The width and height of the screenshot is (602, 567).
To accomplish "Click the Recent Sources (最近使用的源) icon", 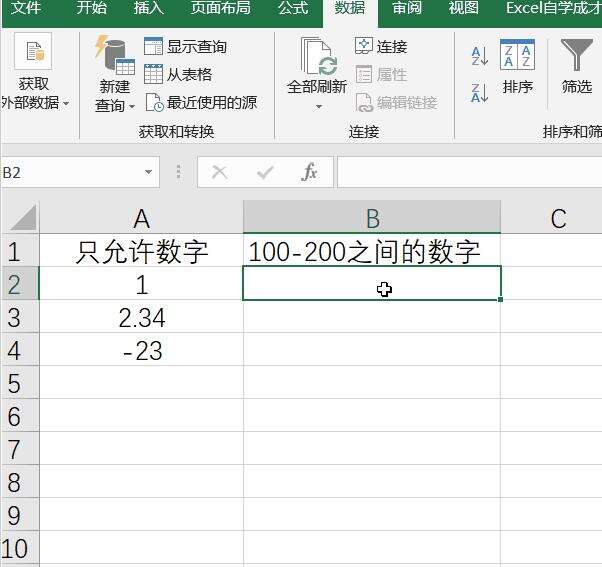I will 155,102.
